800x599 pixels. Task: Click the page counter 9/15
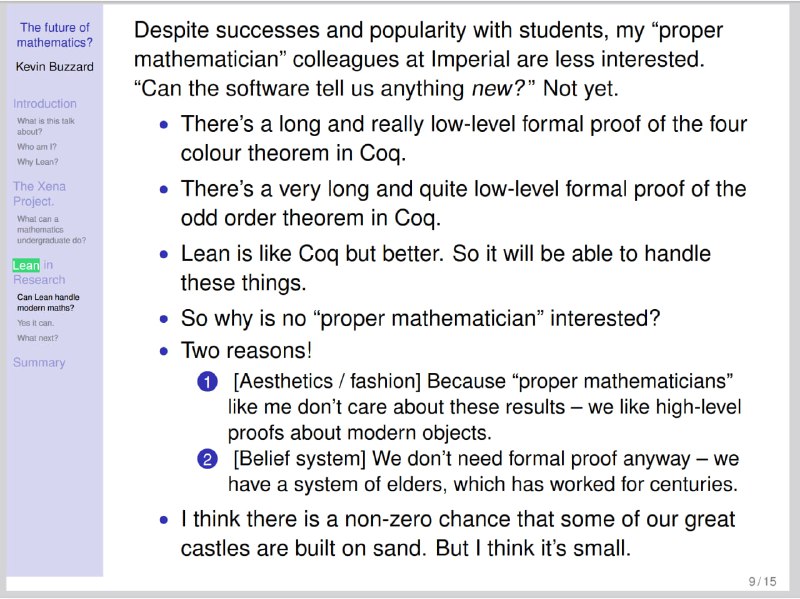pos(762,582)
